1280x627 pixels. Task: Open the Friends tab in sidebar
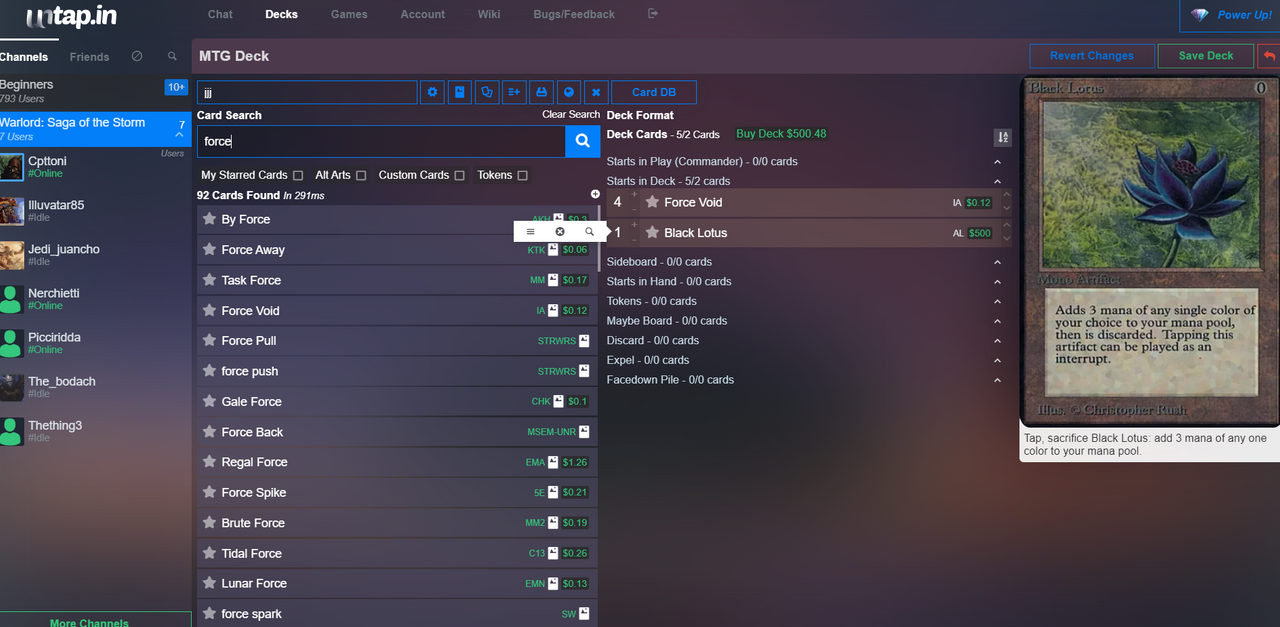(x=90, y=57)
